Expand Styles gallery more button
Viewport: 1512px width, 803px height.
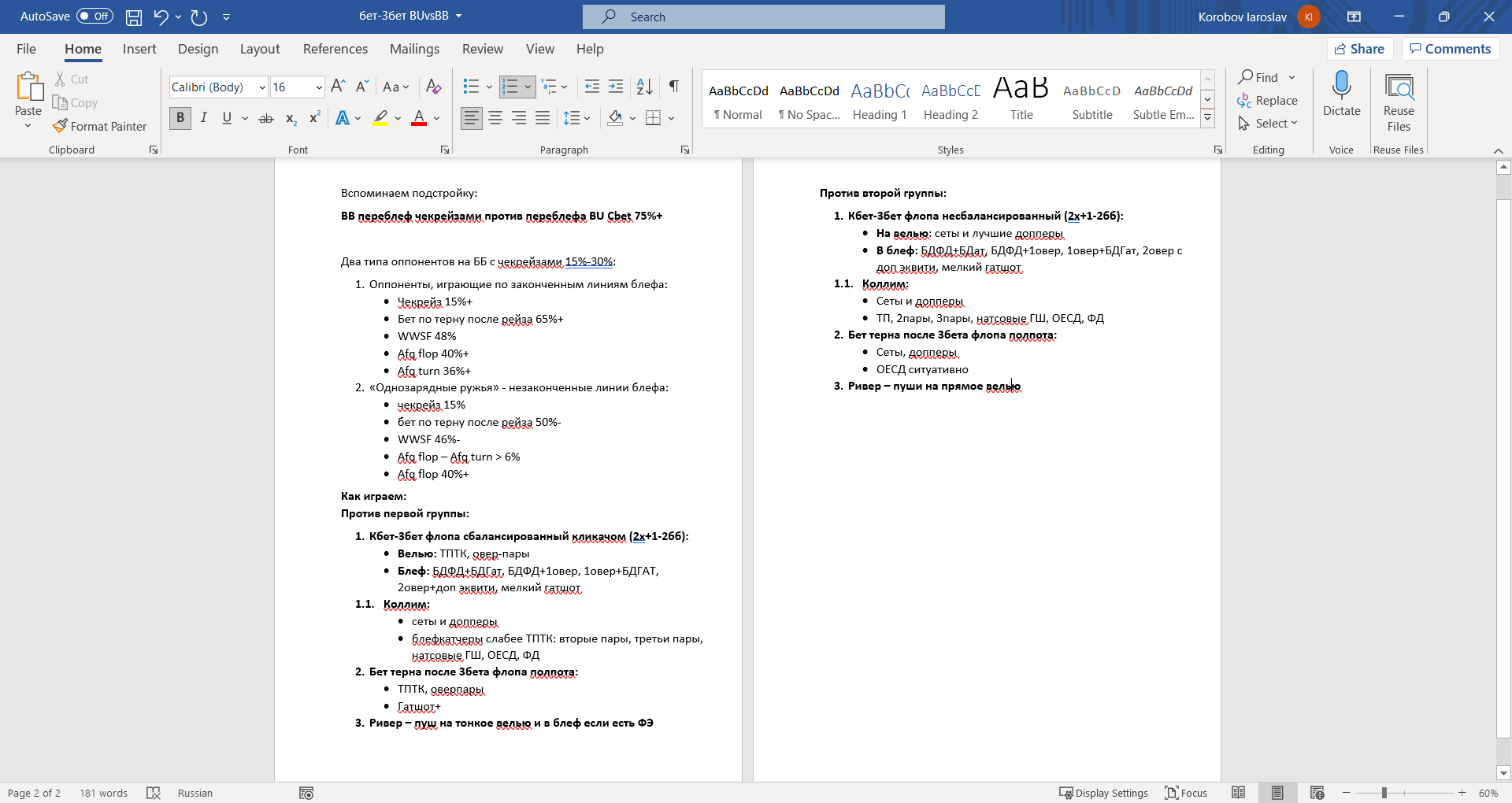1207,119
